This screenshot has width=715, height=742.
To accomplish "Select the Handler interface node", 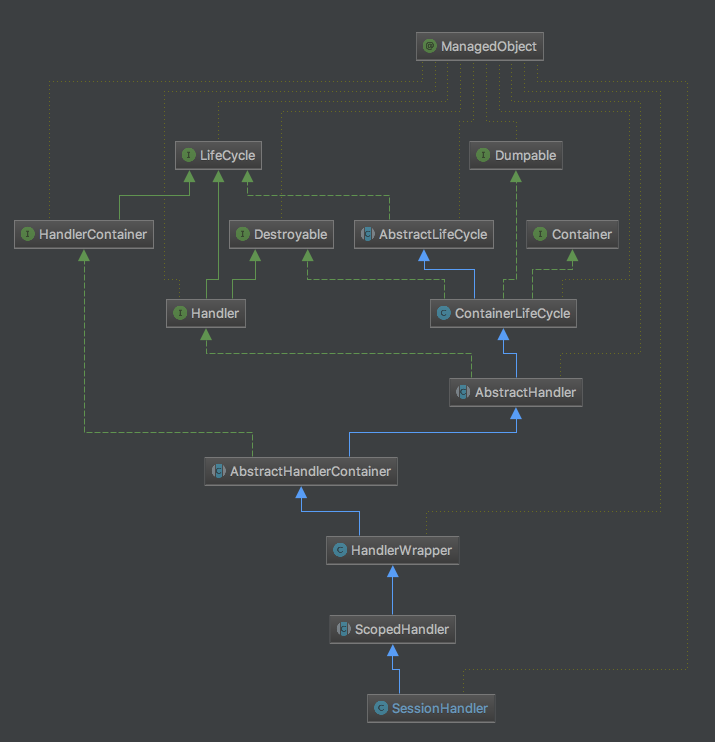I will (x=206, y=313).
